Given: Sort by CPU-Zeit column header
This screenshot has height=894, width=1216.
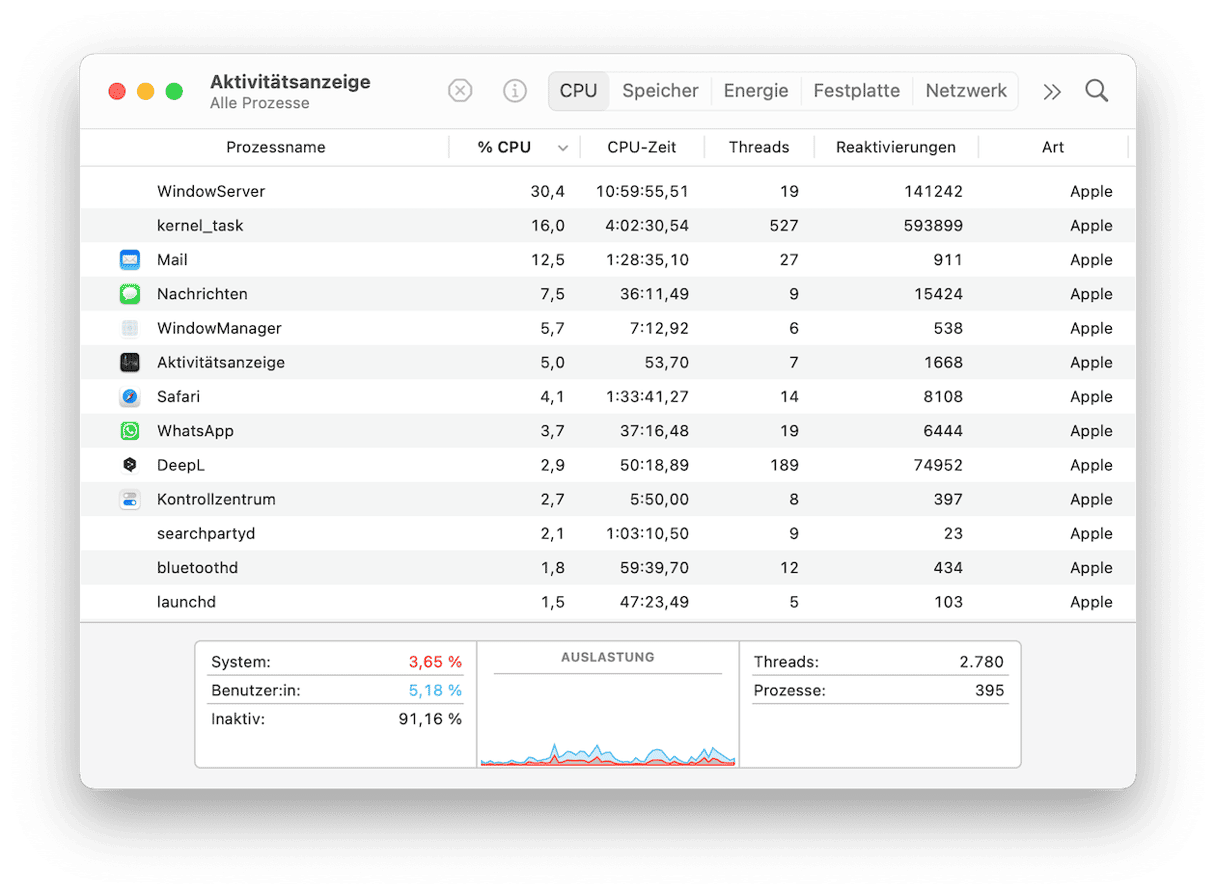Looking at the screenshot, I should point(642,147).
